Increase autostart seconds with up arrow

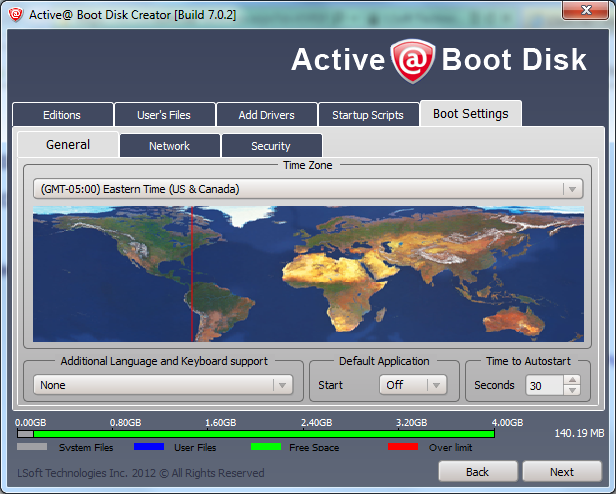pyautogui.click(x=572, y=380)
